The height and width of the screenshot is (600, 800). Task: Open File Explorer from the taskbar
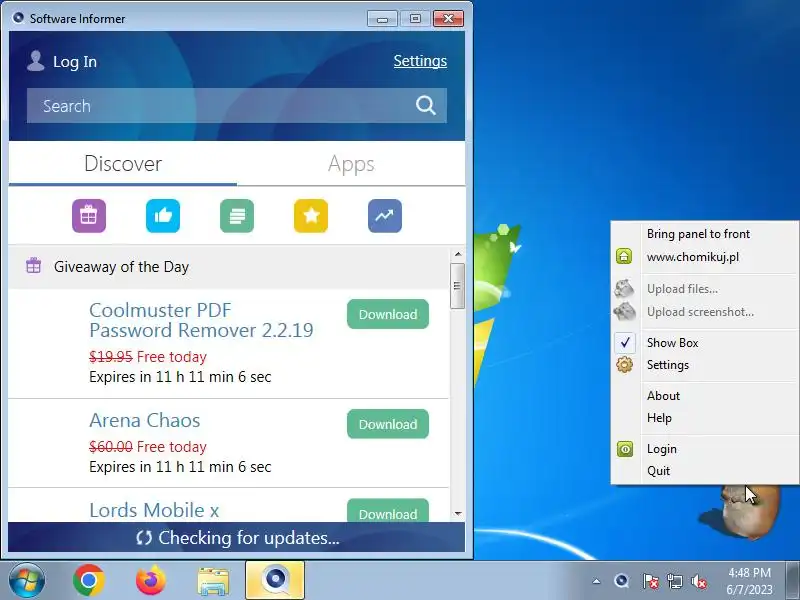pyautogui.click(x=213, y=581)
